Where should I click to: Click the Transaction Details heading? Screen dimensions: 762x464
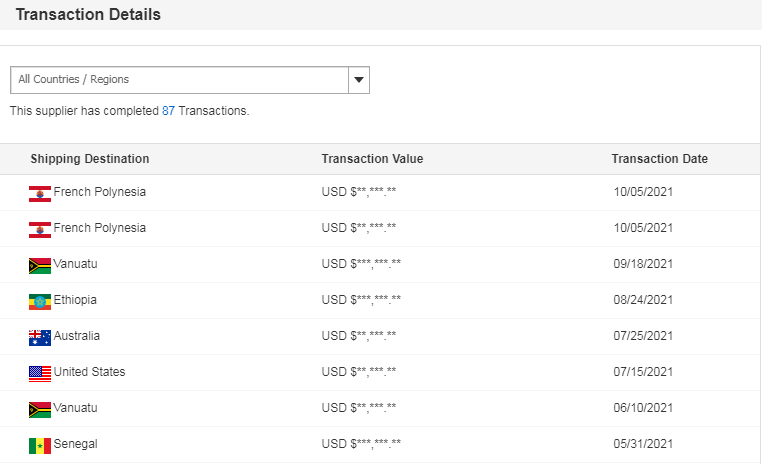[88, 15]
